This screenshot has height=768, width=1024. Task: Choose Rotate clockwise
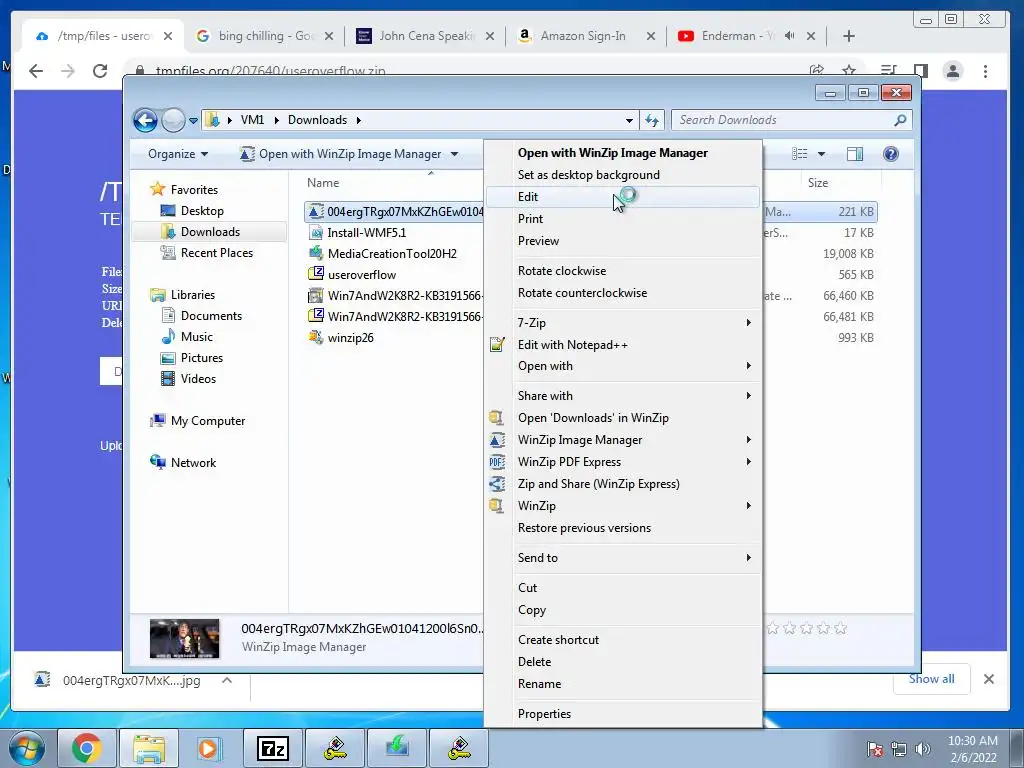[x=622, y=271]
